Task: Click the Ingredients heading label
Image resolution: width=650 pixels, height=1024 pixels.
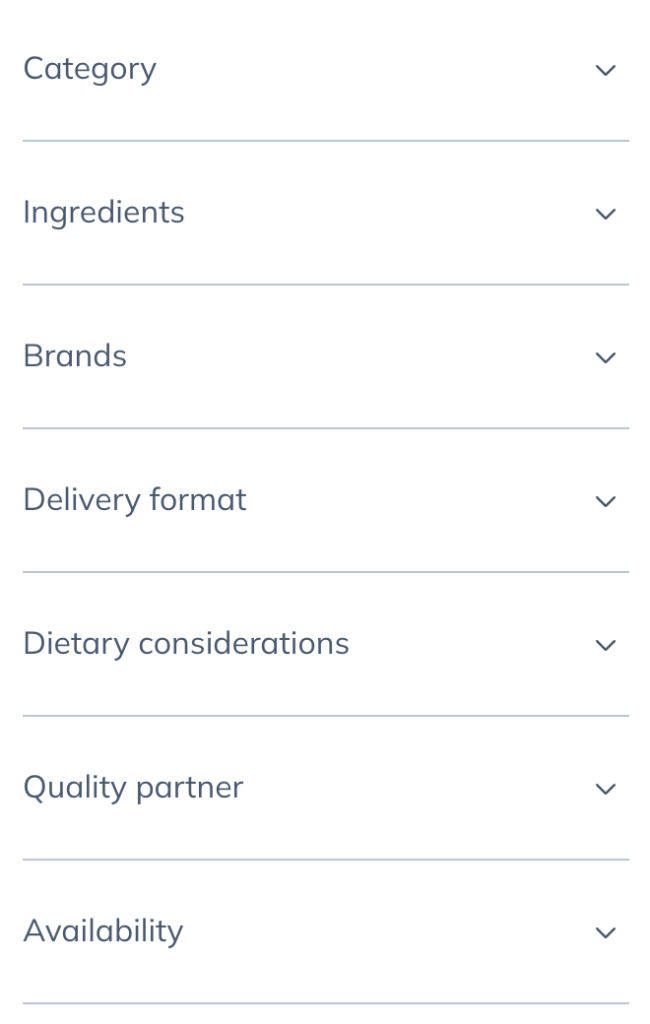Action: pyautogui.click(x=105, y=212)
